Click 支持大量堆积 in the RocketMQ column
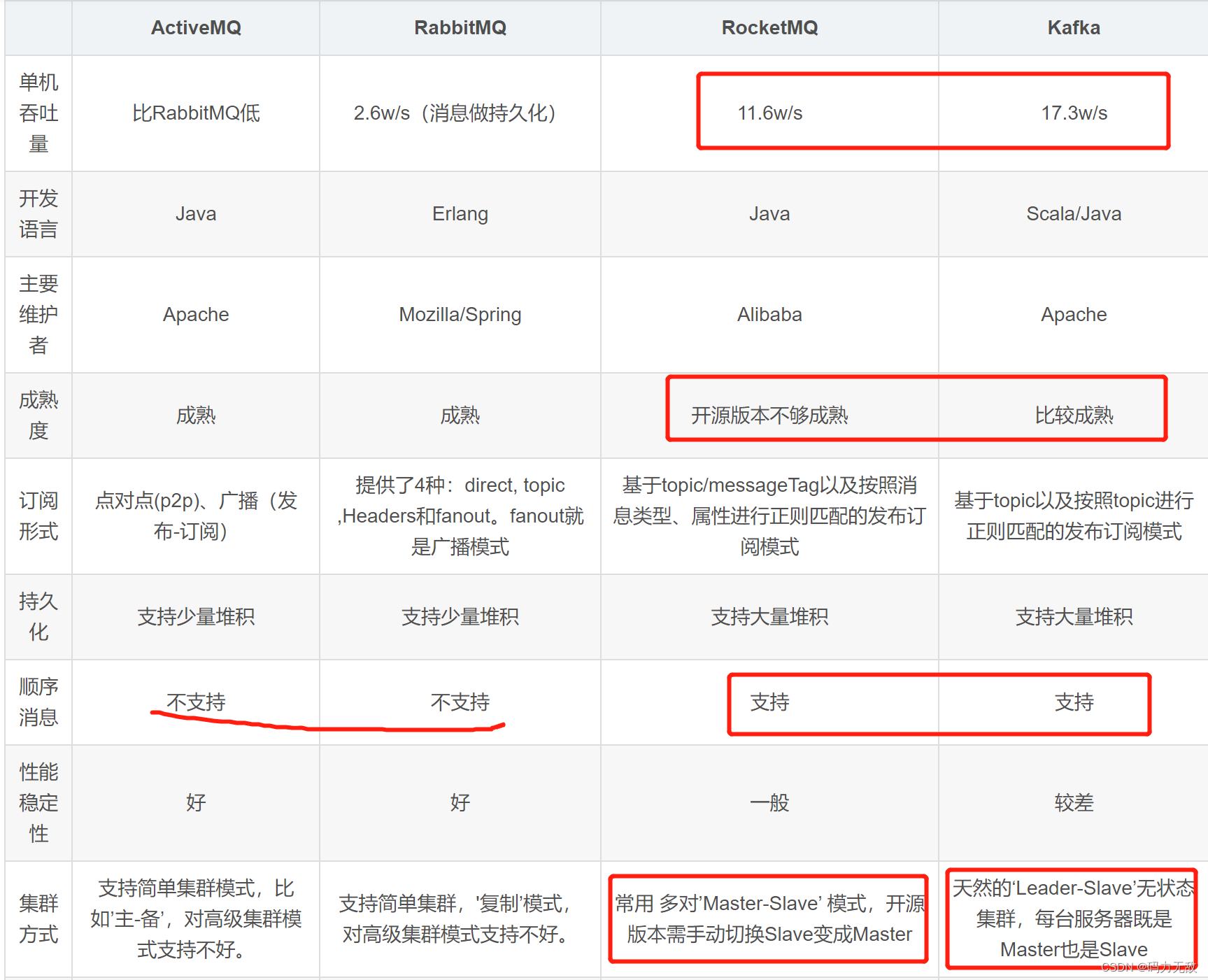Screen dimensions: 1208x980 coord(769,617)
